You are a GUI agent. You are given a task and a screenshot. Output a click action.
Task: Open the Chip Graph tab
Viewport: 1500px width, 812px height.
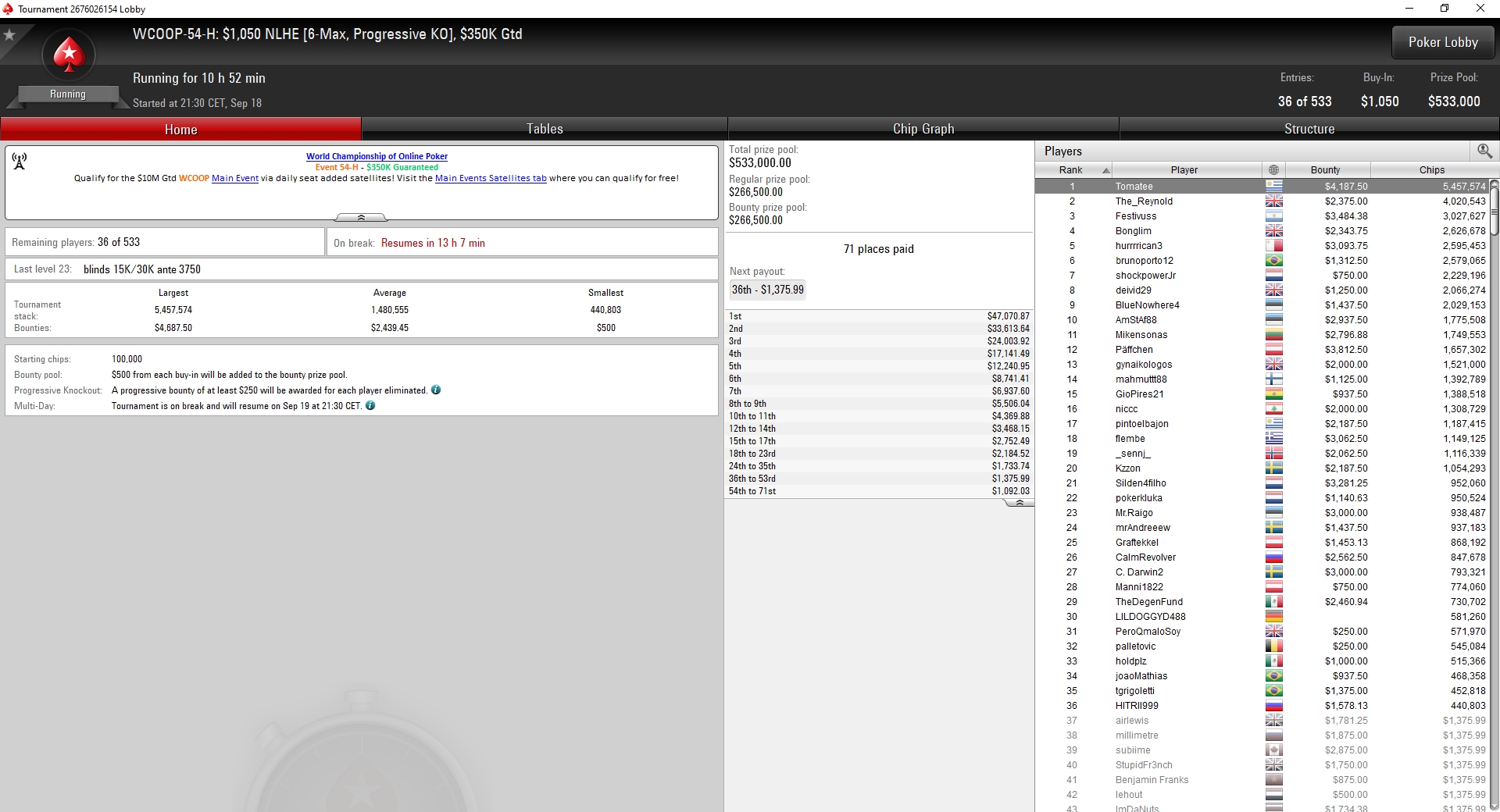tap(923, 129)
